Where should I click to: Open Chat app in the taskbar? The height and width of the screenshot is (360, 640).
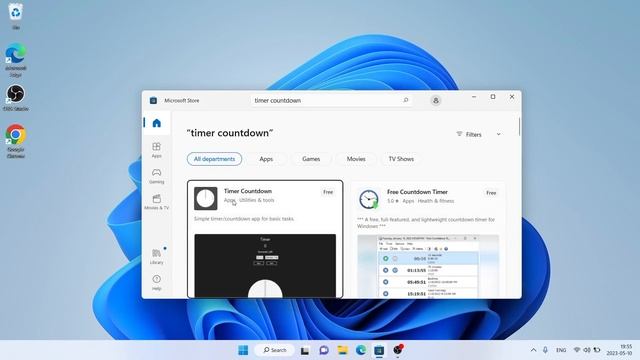click(x=324, y=350)
